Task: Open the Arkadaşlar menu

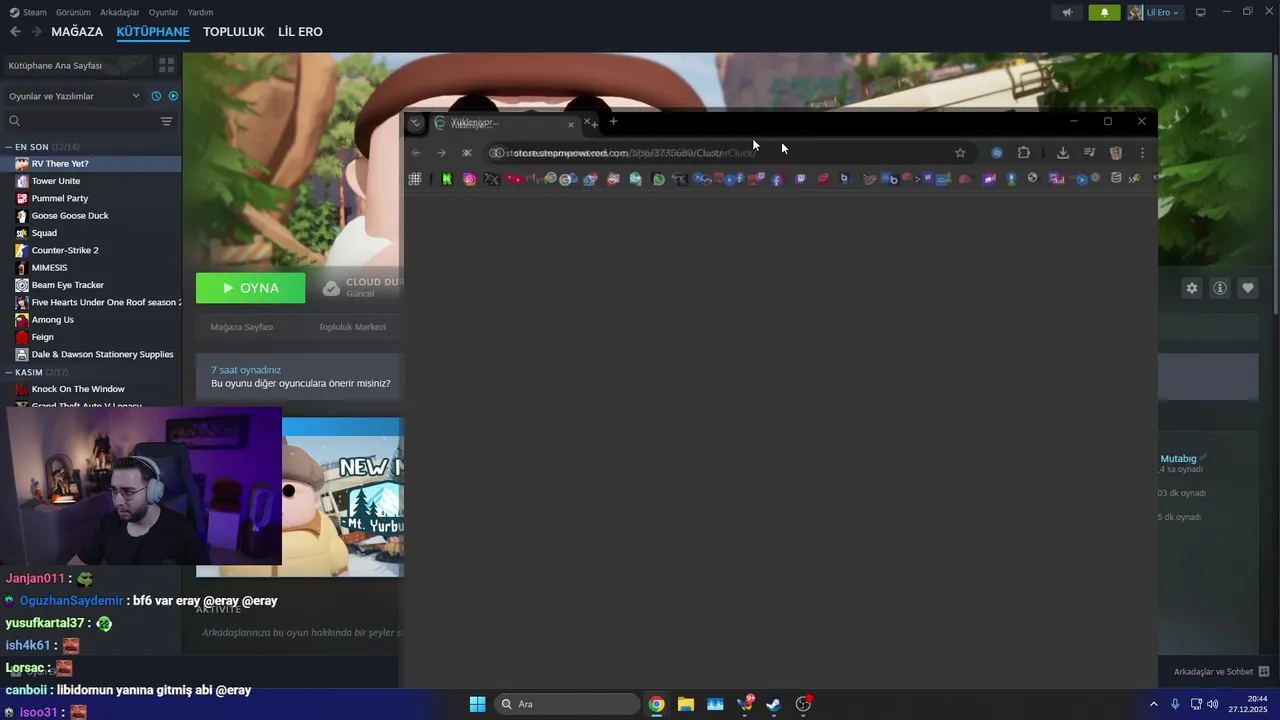Action: (120, 12)
